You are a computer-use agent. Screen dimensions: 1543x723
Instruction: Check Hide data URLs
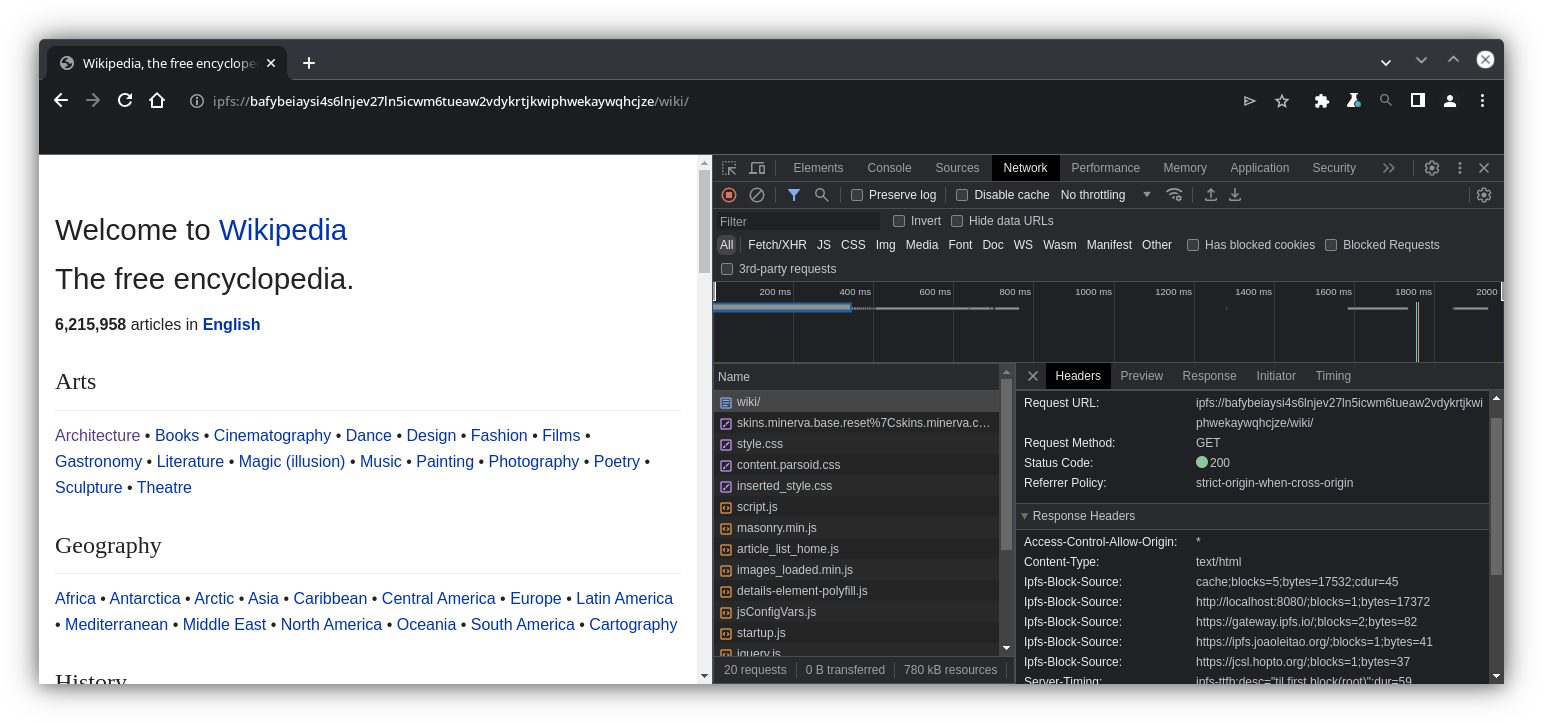tap(957, 221)
